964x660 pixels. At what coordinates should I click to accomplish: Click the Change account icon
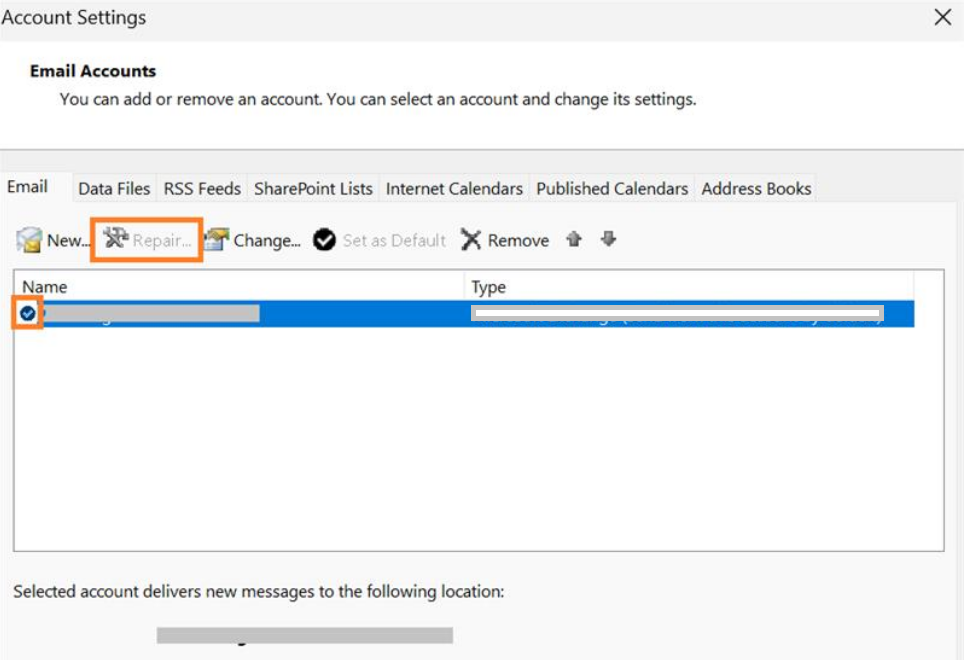coord(216,239)
